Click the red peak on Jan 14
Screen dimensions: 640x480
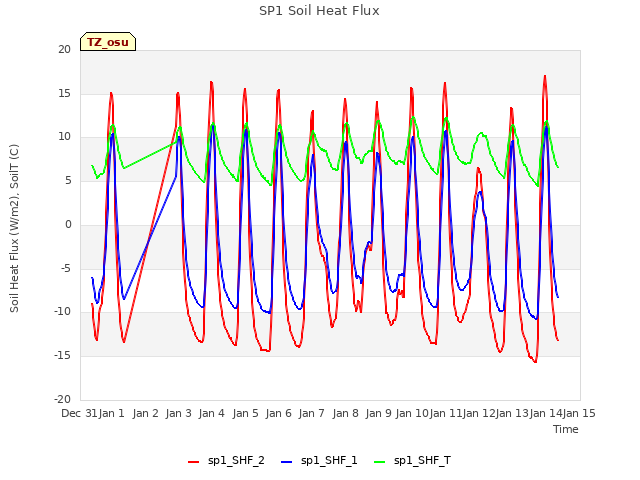545,76
